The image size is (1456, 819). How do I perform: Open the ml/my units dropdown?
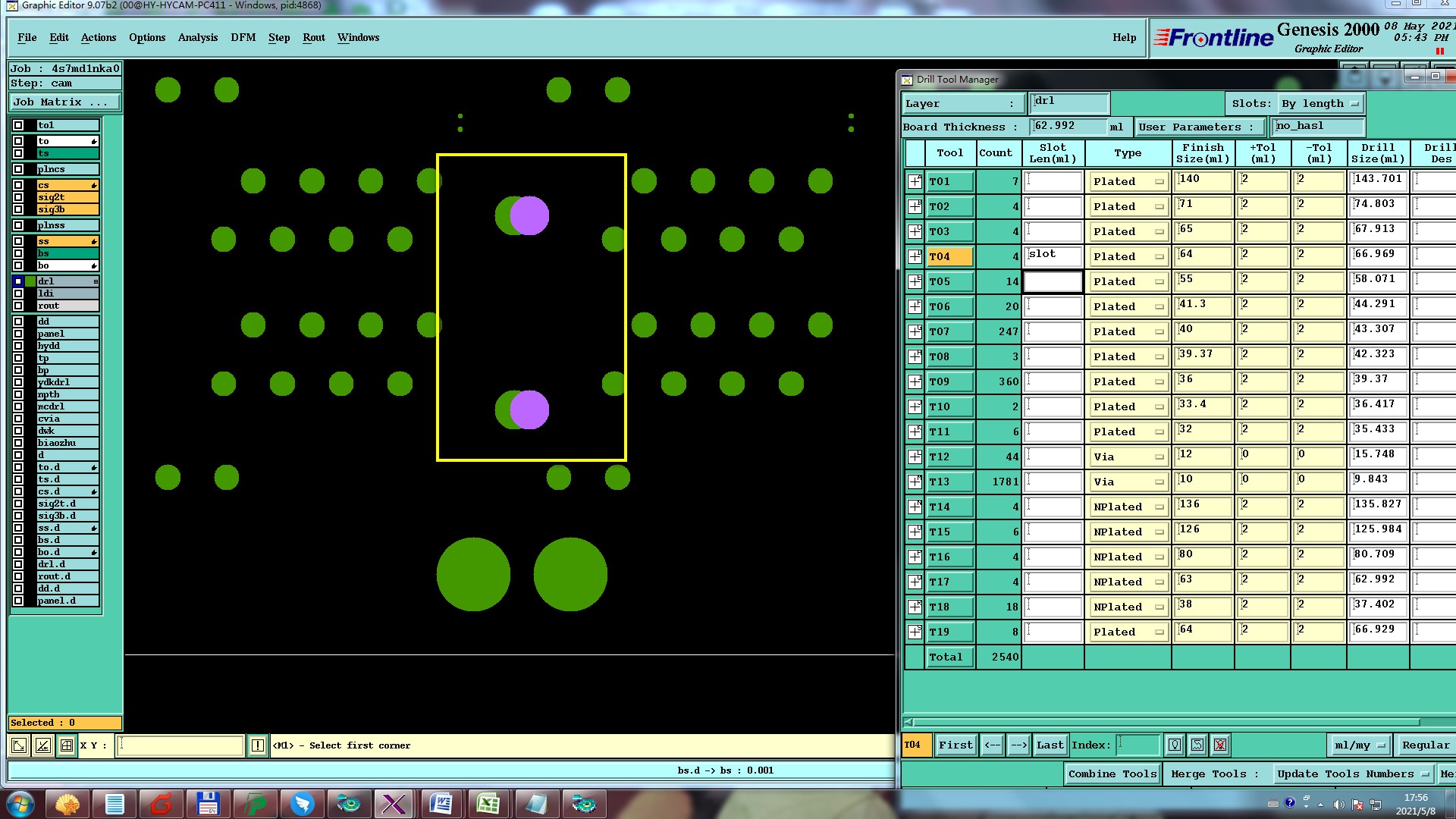1360,745
